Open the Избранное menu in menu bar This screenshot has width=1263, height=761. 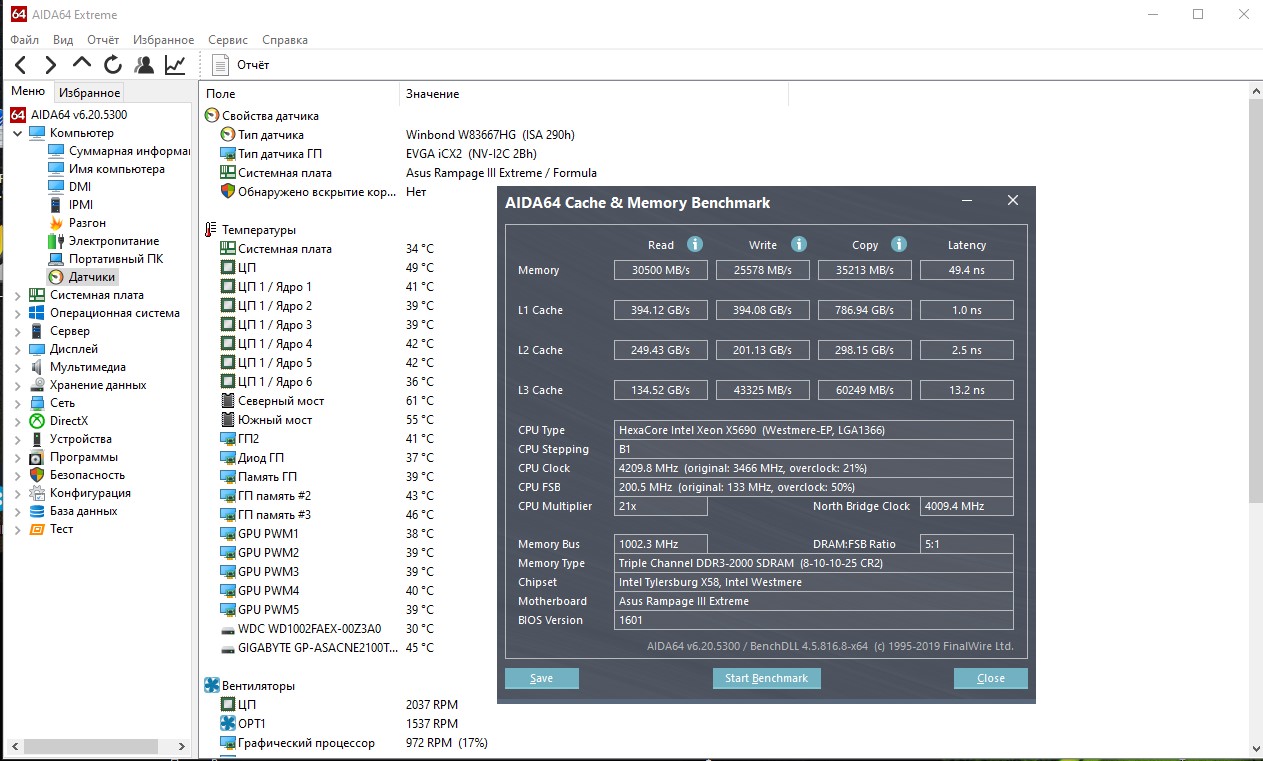click(163, 40)
